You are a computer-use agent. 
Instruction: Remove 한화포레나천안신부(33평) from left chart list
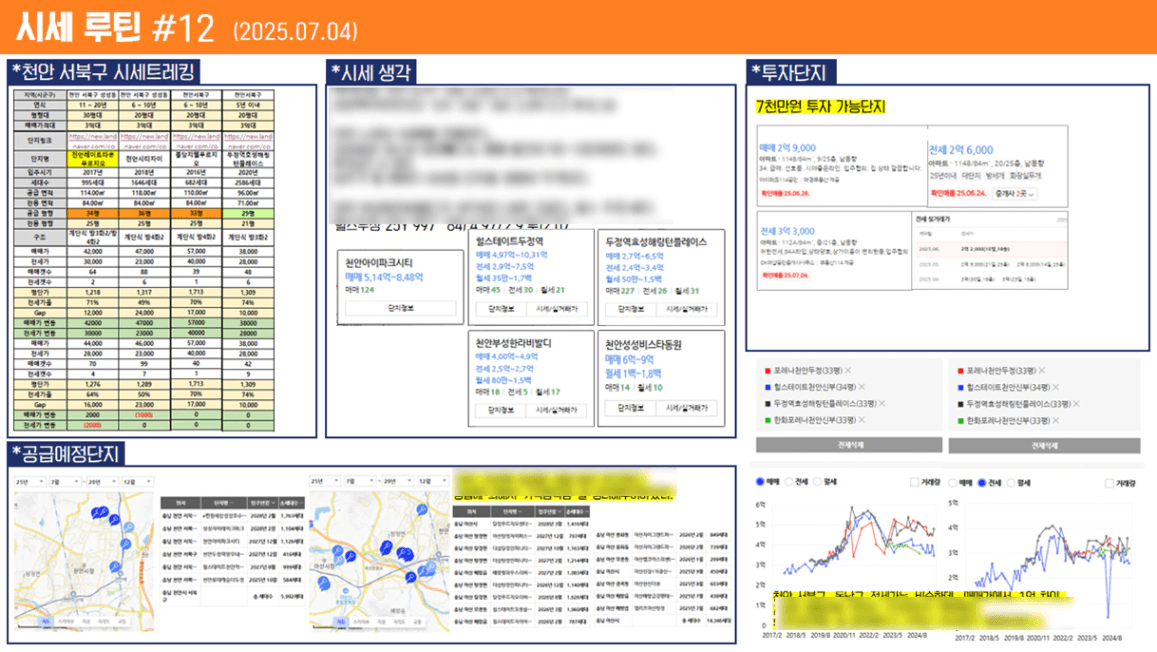[x=863, y=421]
